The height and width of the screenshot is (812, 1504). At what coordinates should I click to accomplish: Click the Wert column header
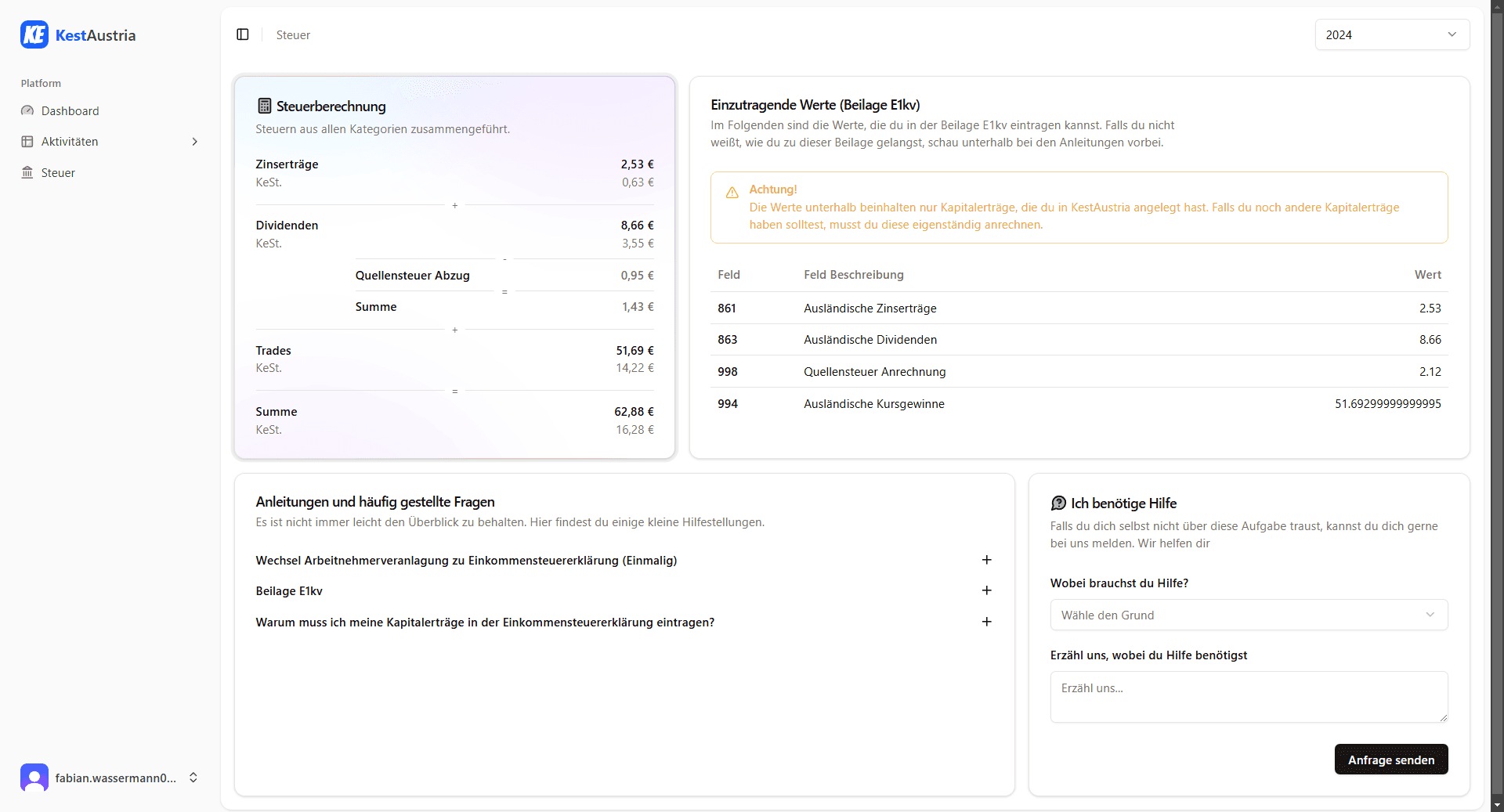coord(1428,275)
